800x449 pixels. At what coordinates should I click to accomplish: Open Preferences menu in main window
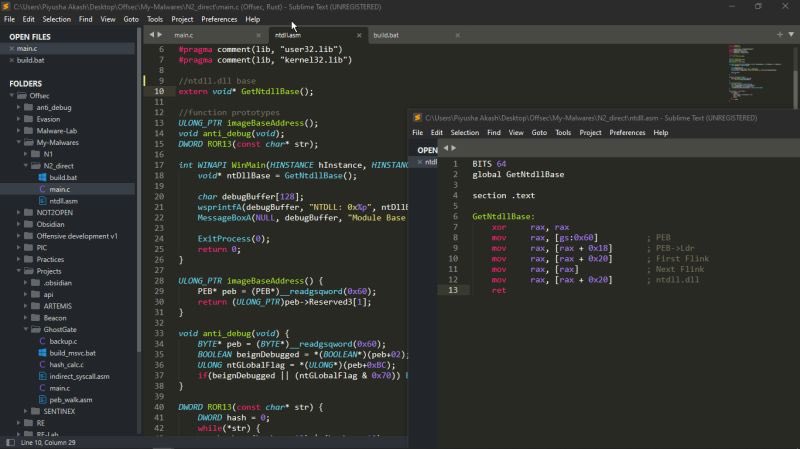(219, 19)
